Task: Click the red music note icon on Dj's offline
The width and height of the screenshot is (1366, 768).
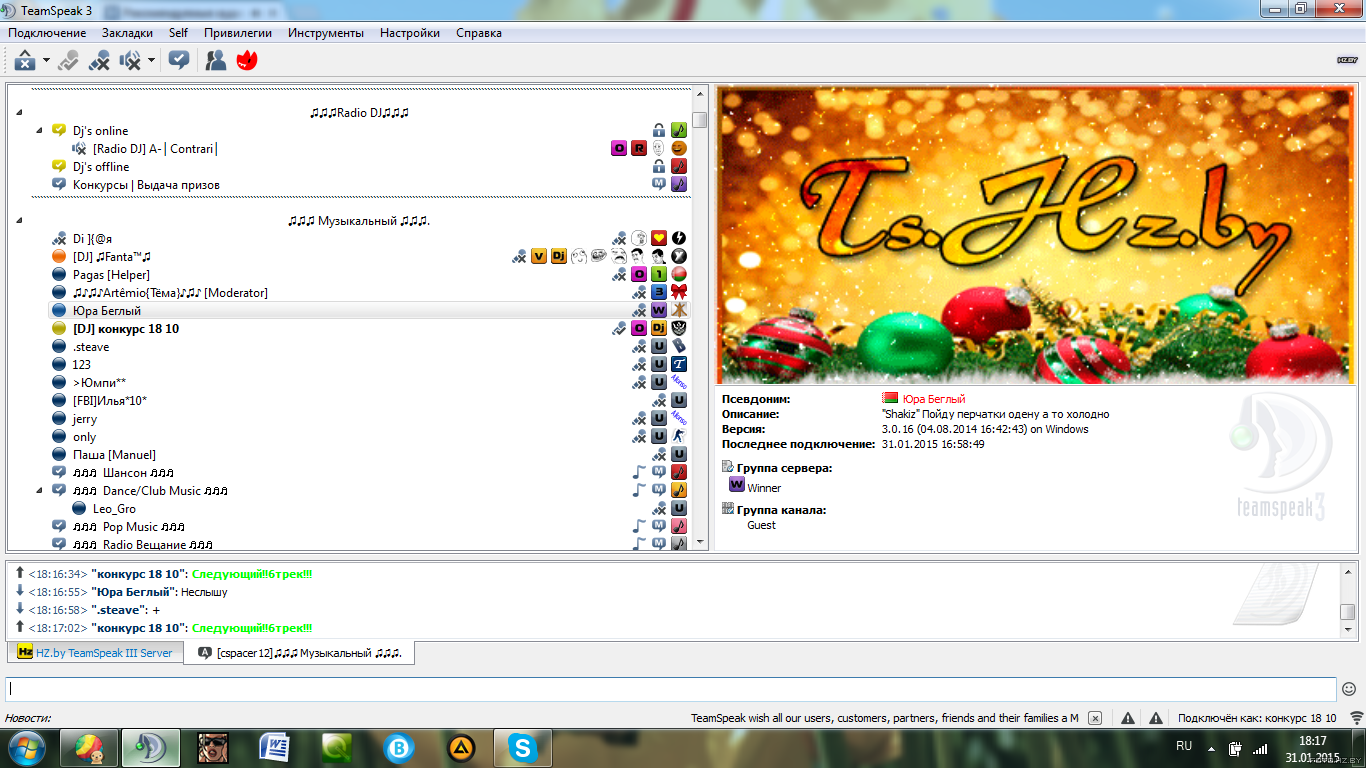Action: click(679, 167)
